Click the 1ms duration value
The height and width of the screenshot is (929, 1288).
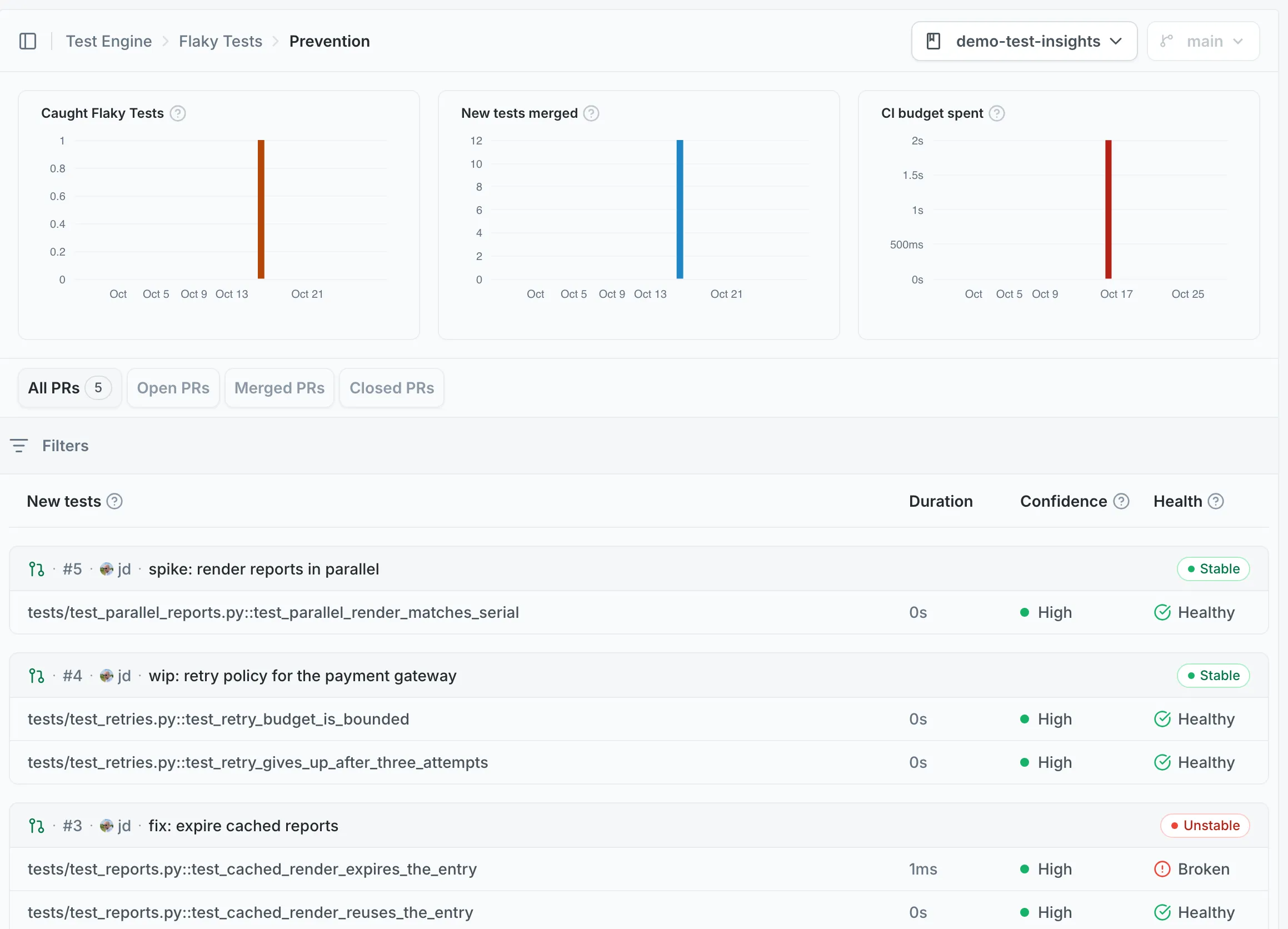coord(923,869)
